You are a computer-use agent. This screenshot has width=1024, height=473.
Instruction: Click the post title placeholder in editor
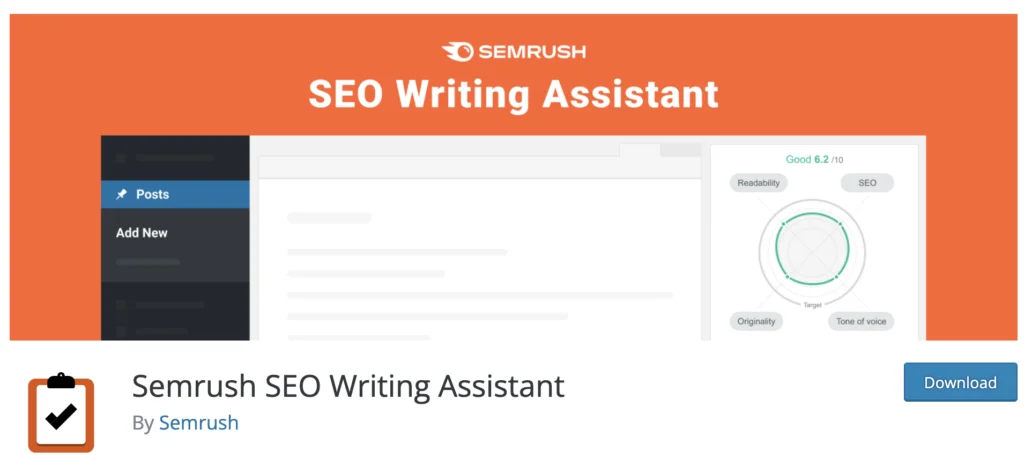[x=329, y=217]
